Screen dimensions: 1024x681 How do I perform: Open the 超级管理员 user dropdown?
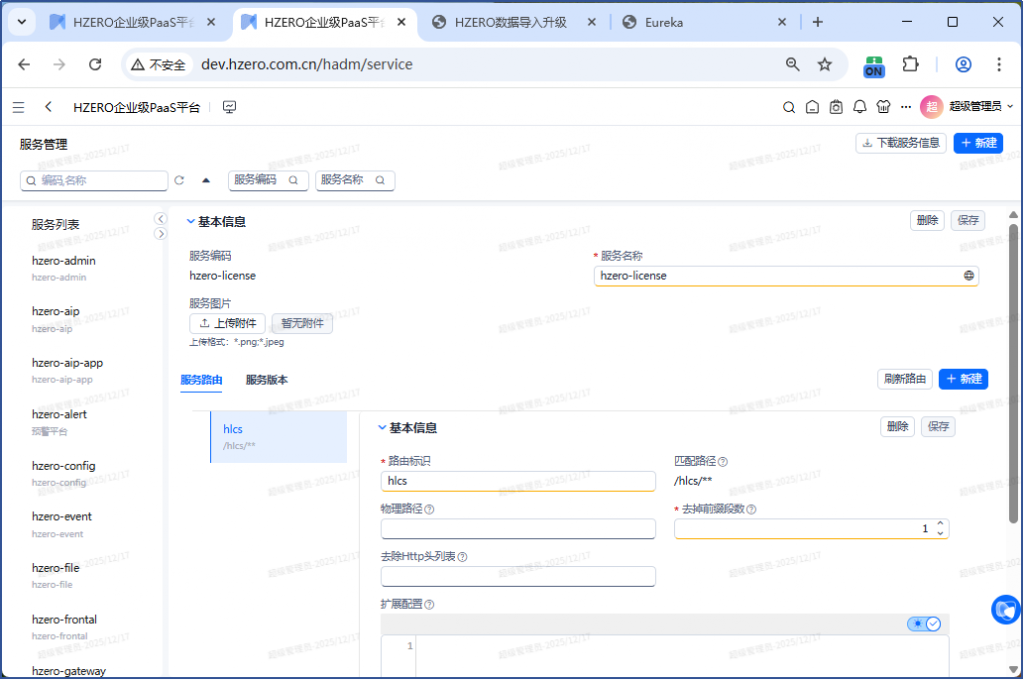coord(968,107)
